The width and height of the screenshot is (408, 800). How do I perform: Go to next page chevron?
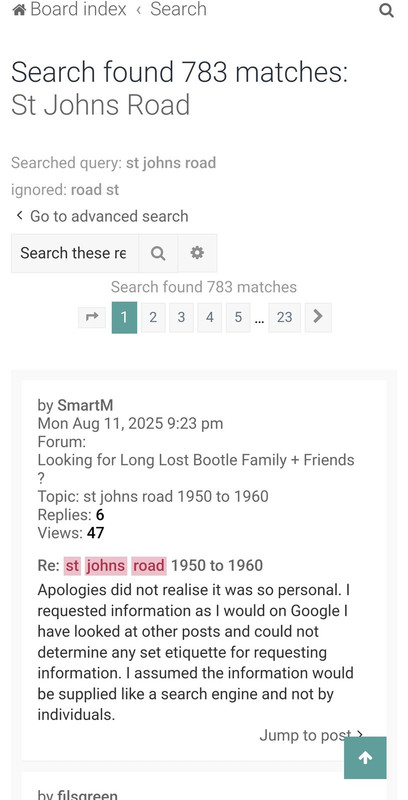tap(318, 317)
